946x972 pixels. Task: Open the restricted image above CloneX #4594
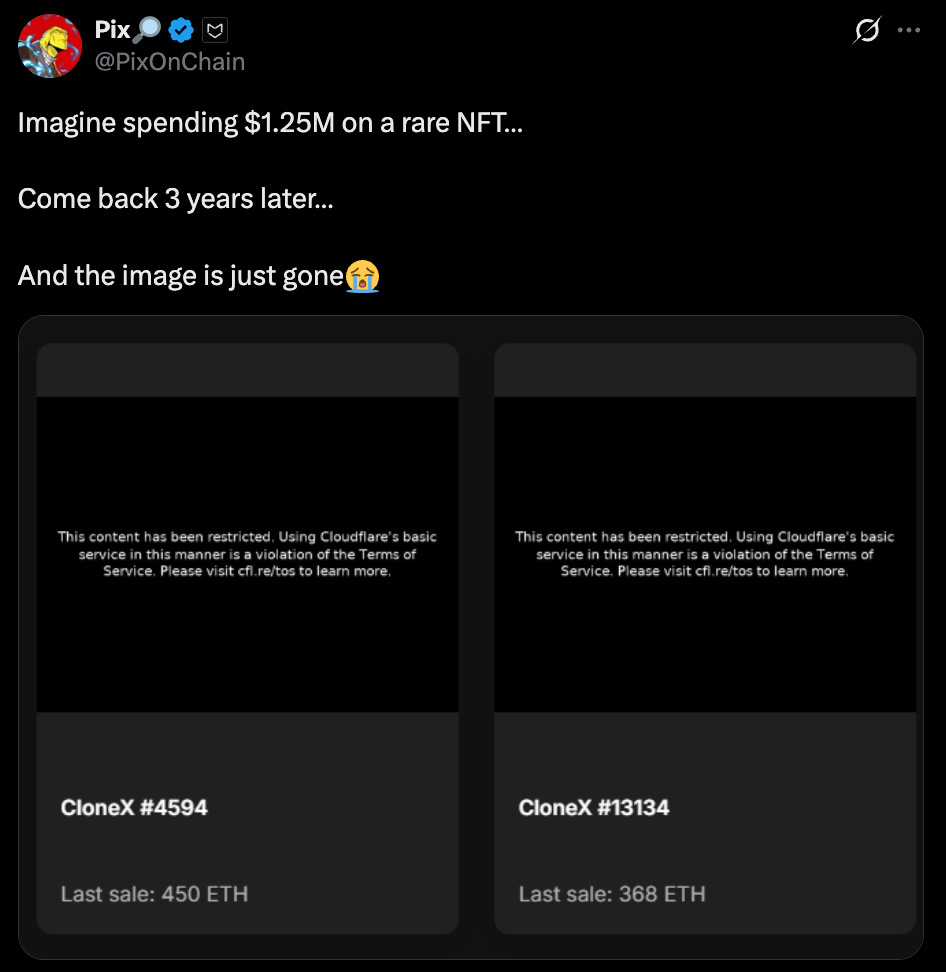click(247, 554)
